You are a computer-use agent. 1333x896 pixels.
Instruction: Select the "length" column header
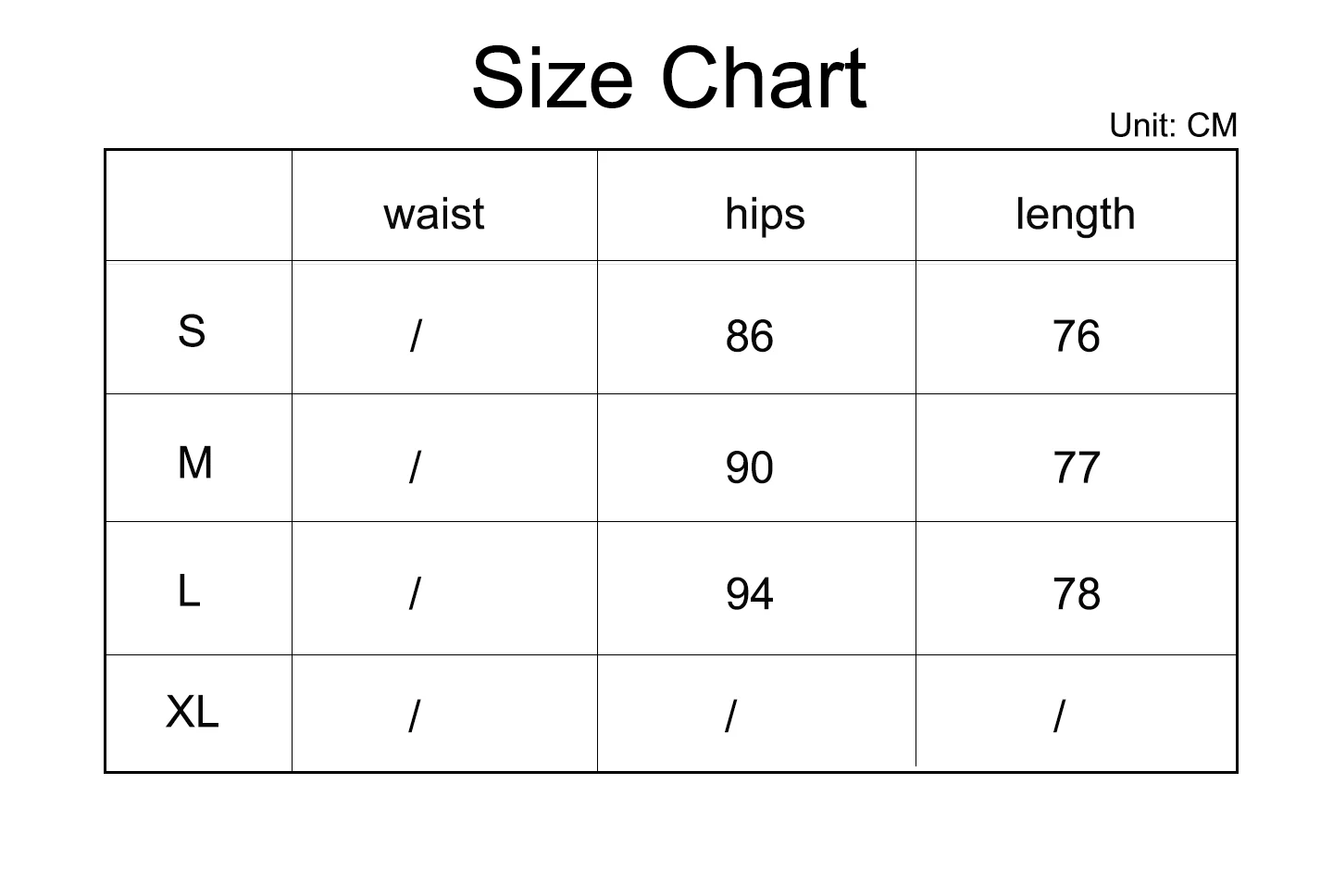(x=1075, y=215)
